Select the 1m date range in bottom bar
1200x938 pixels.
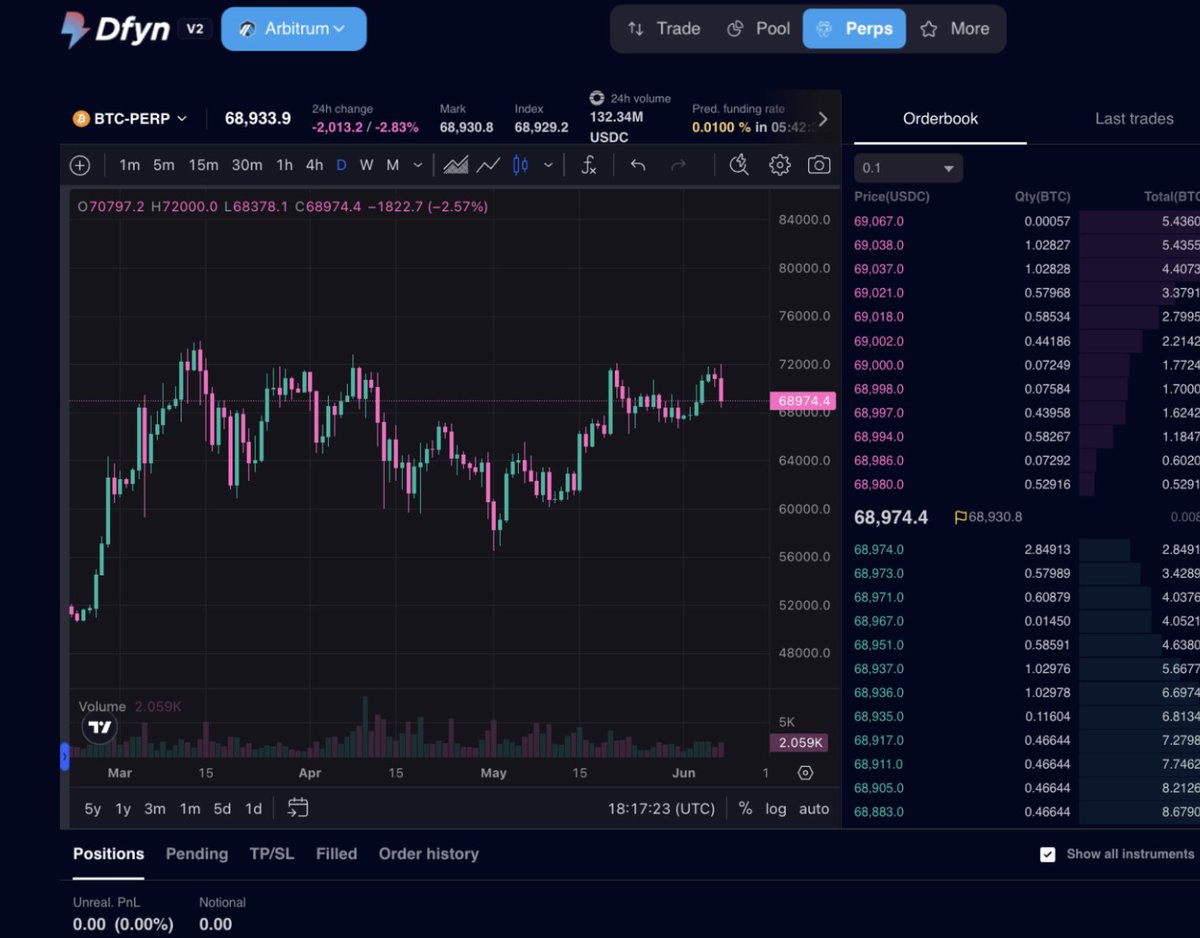pyautogui.click(x=189, y=809)
